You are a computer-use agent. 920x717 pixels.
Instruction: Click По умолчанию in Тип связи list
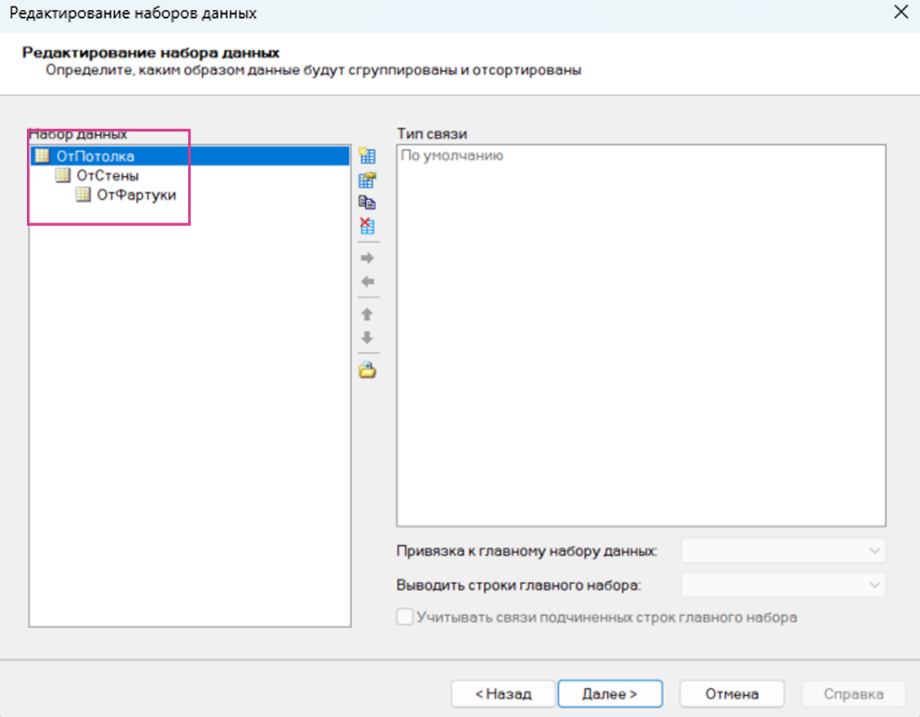click(452, 155)
